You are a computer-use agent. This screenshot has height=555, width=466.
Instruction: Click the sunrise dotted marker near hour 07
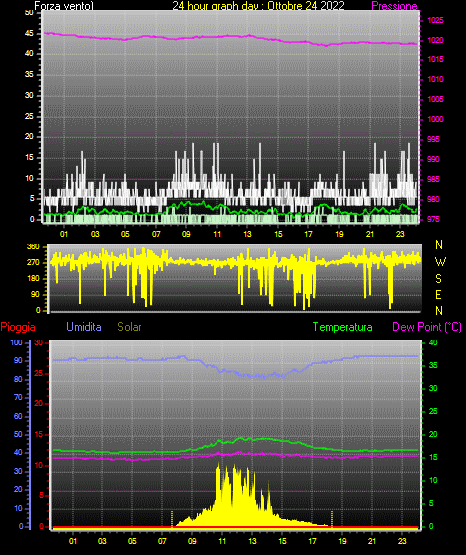(172, 519)
